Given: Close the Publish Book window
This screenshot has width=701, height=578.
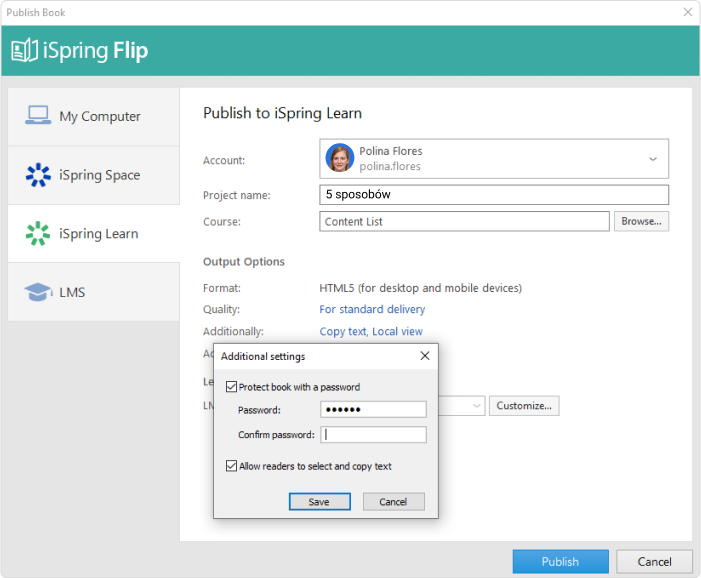Looking at the screenshot, I should click(x=688, y=12).
